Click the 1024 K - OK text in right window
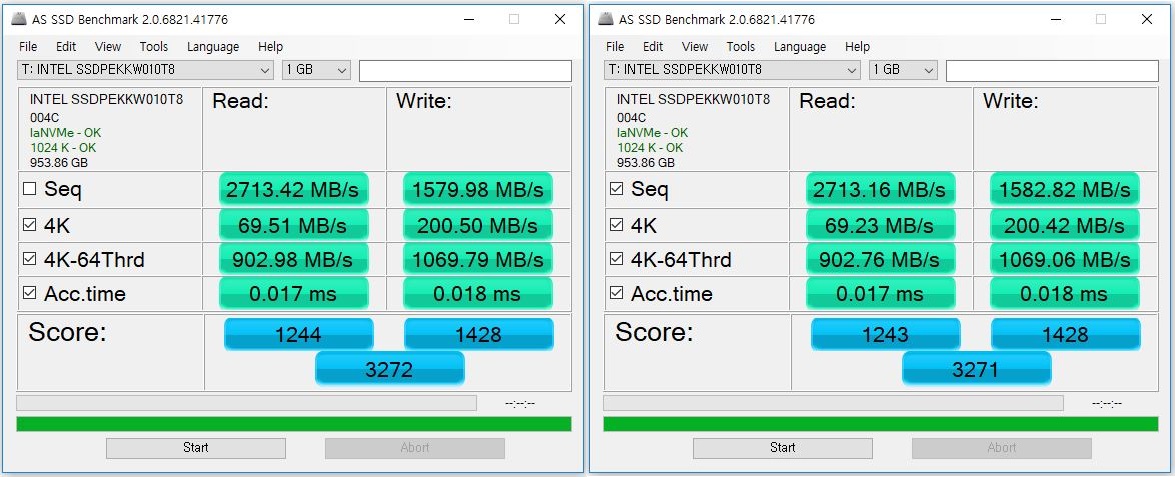The image size is (1175, 477). click(650, 148)
